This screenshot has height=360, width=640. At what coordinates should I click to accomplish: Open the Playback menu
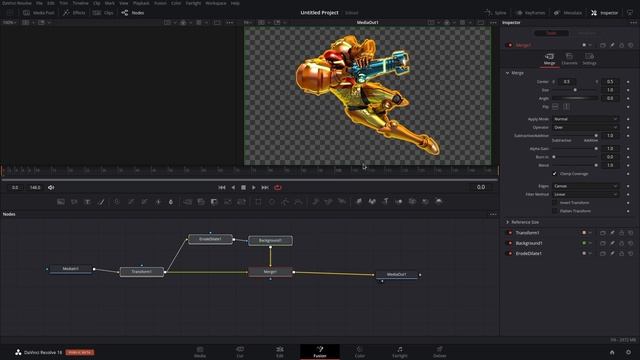tap(141, 3)
